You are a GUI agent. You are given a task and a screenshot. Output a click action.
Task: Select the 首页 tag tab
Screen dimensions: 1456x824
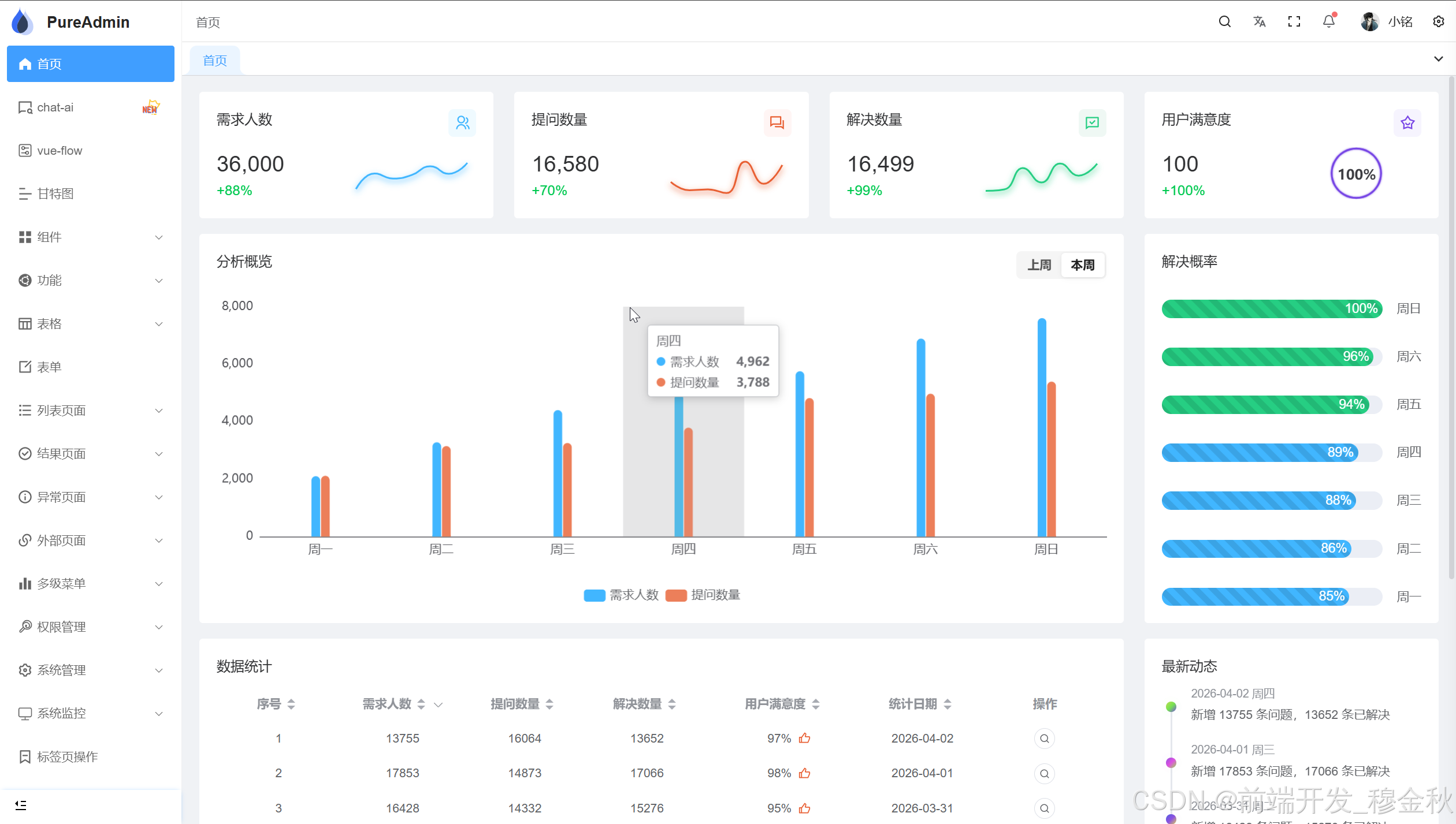point(215,61)
